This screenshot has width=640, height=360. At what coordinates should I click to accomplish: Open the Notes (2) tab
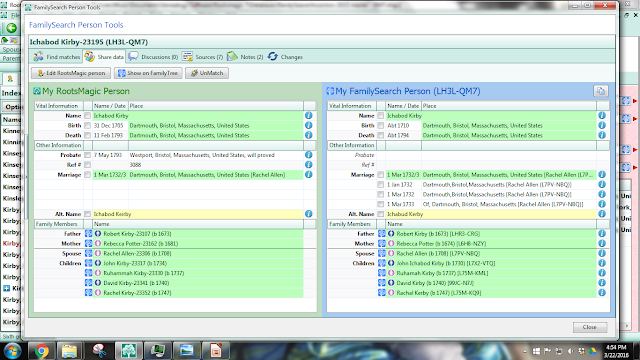tap(245, 57)
